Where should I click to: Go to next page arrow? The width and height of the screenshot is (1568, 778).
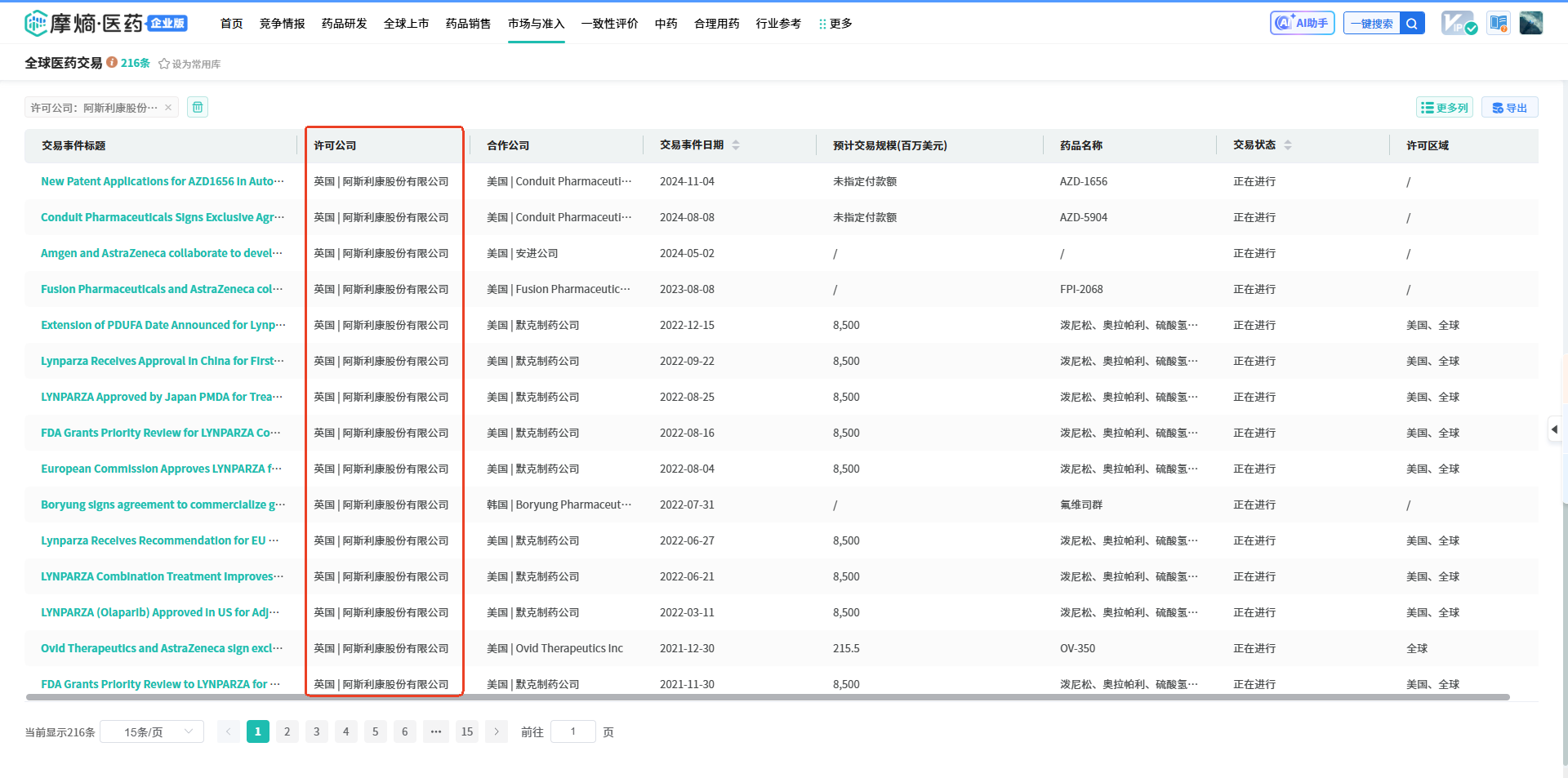click(x=497, y=731)
